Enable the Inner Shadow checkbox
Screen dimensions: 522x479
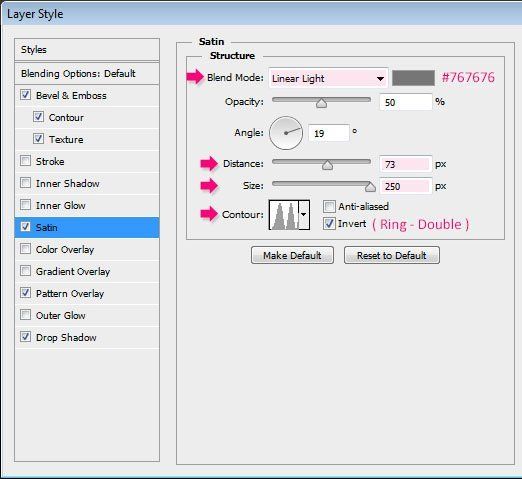(26, 183)
